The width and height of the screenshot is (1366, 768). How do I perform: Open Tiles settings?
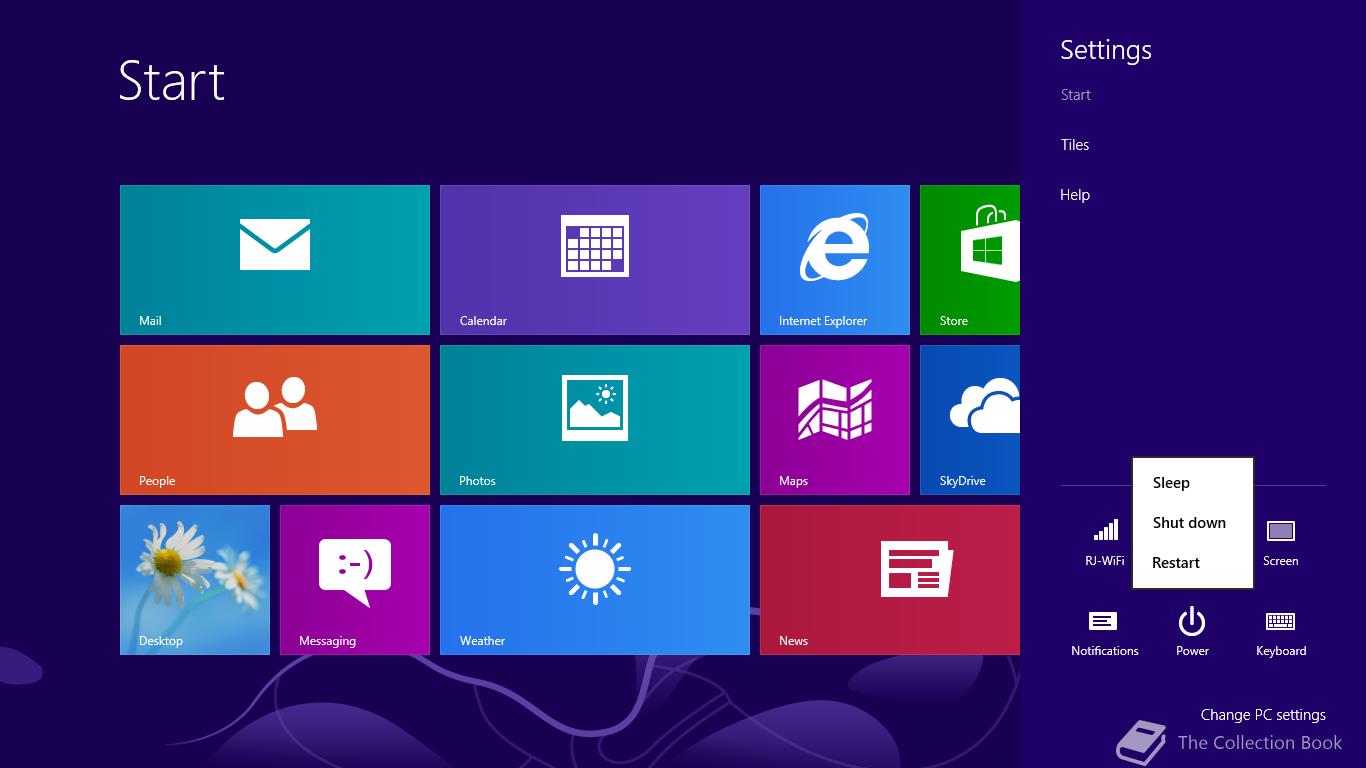(x=1075, y=145)
